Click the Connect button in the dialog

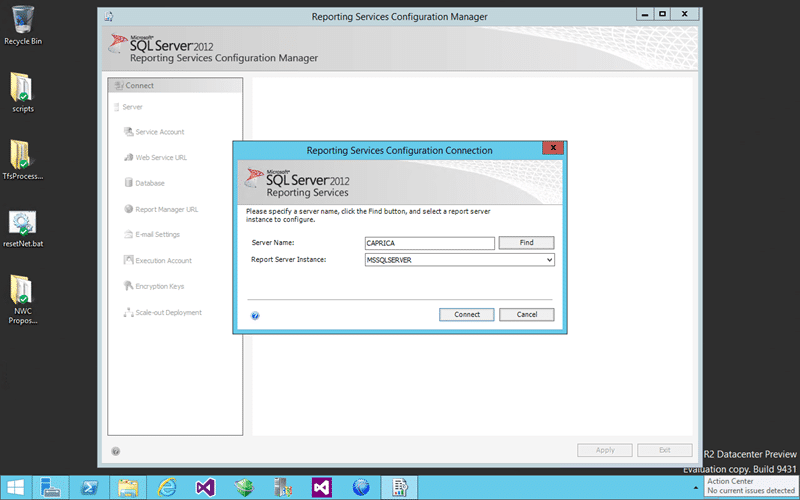[467, 314]
